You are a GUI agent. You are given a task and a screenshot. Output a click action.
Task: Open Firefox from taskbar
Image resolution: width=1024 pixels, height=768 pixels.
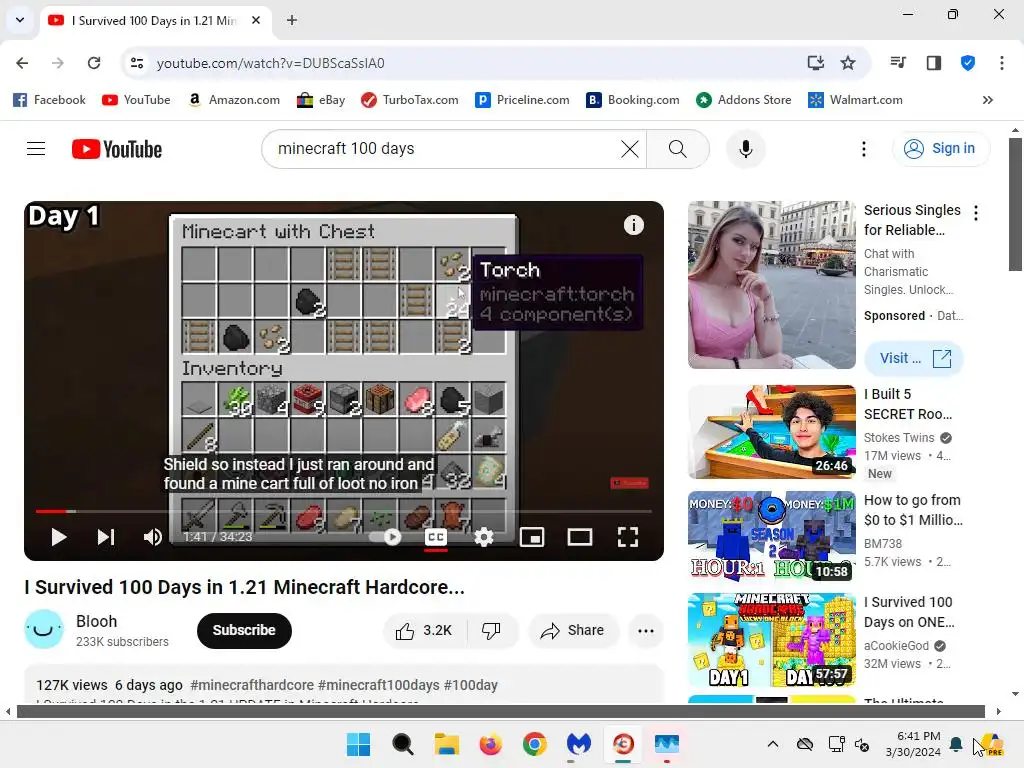pos(490,744)
